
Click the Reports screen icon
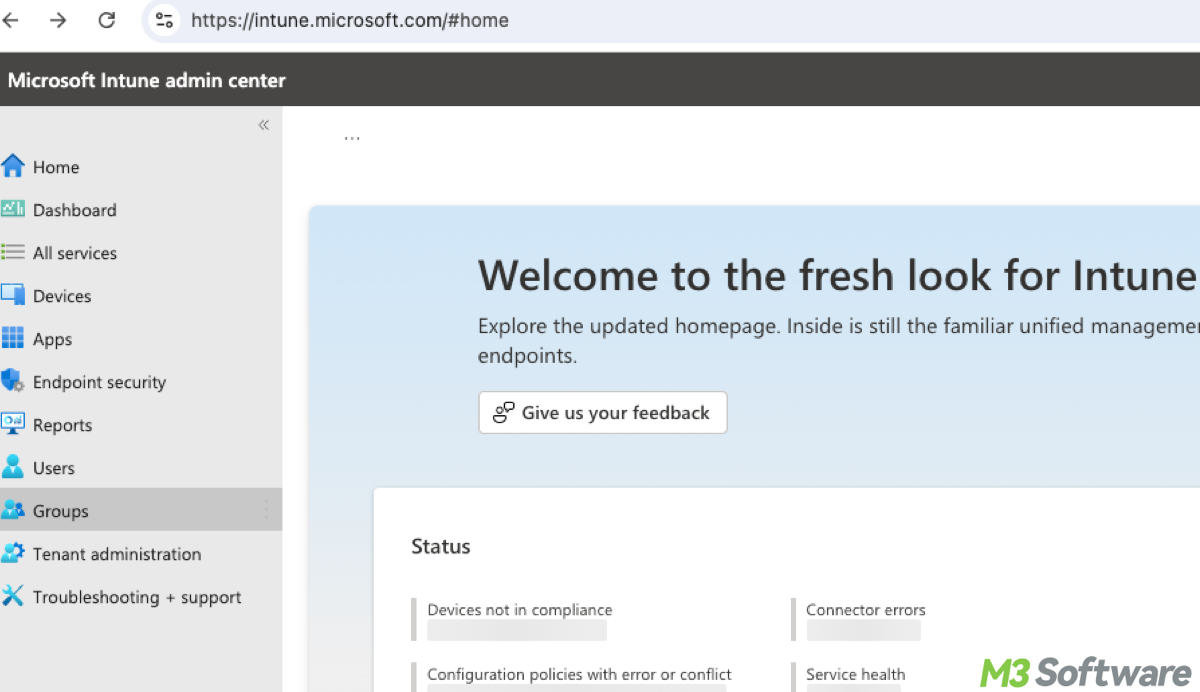coord(13,424)
